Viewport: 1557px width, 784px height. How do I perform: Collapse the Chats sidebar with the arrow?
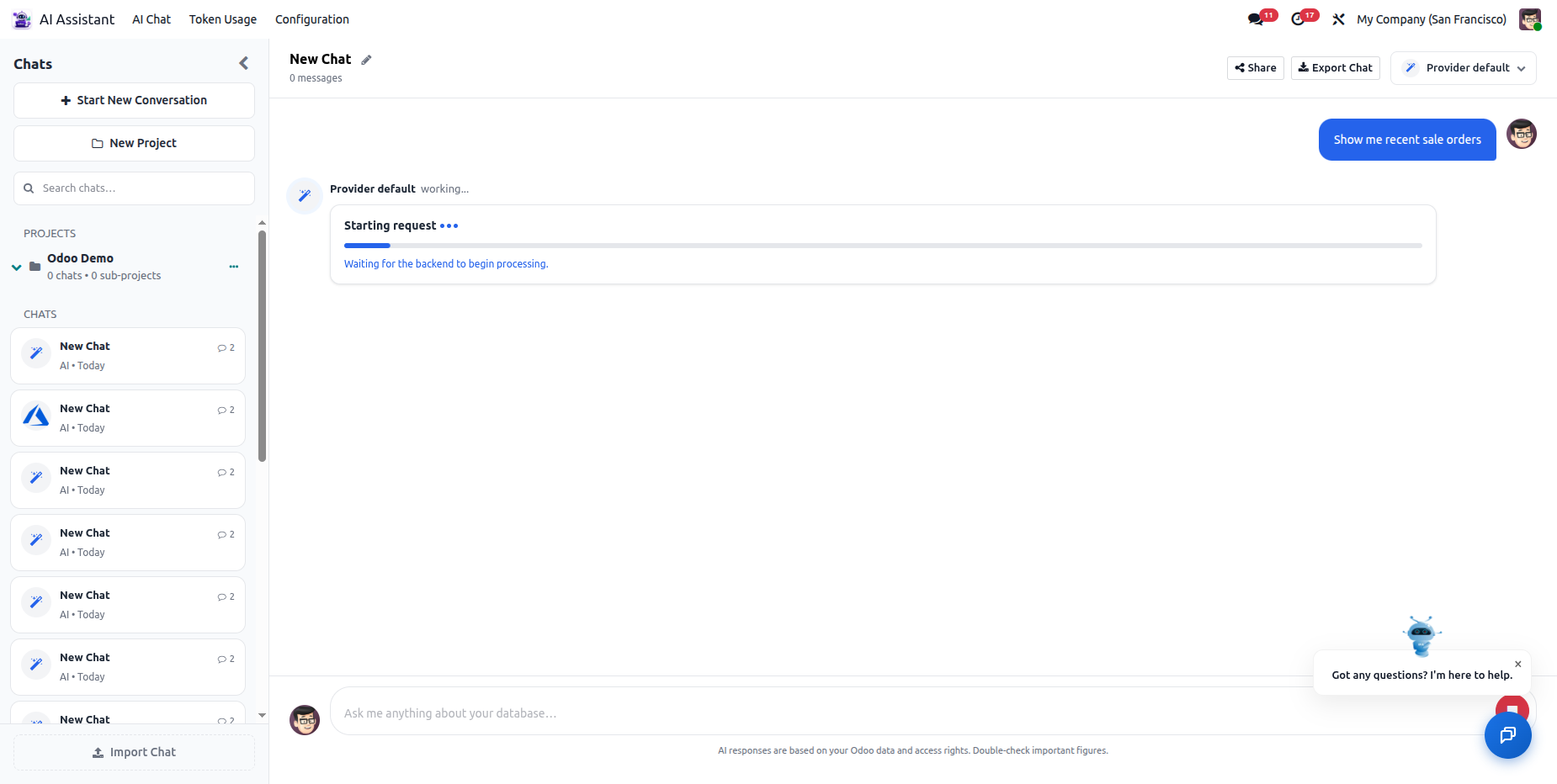[x=244, y=63]
